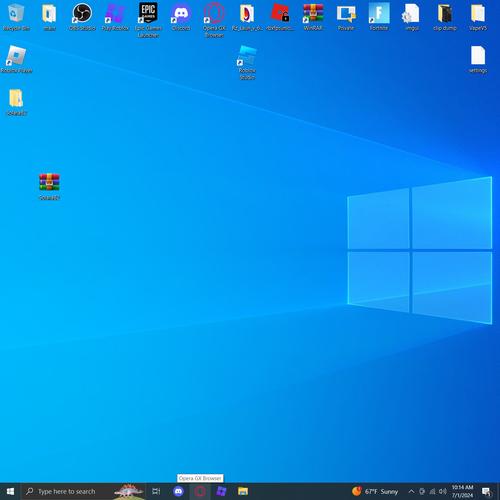Image resolution: width=500 pixels, height=500 pixels.
Task: Open Discord from the taskbar
Action: click(x=178, y=491)
